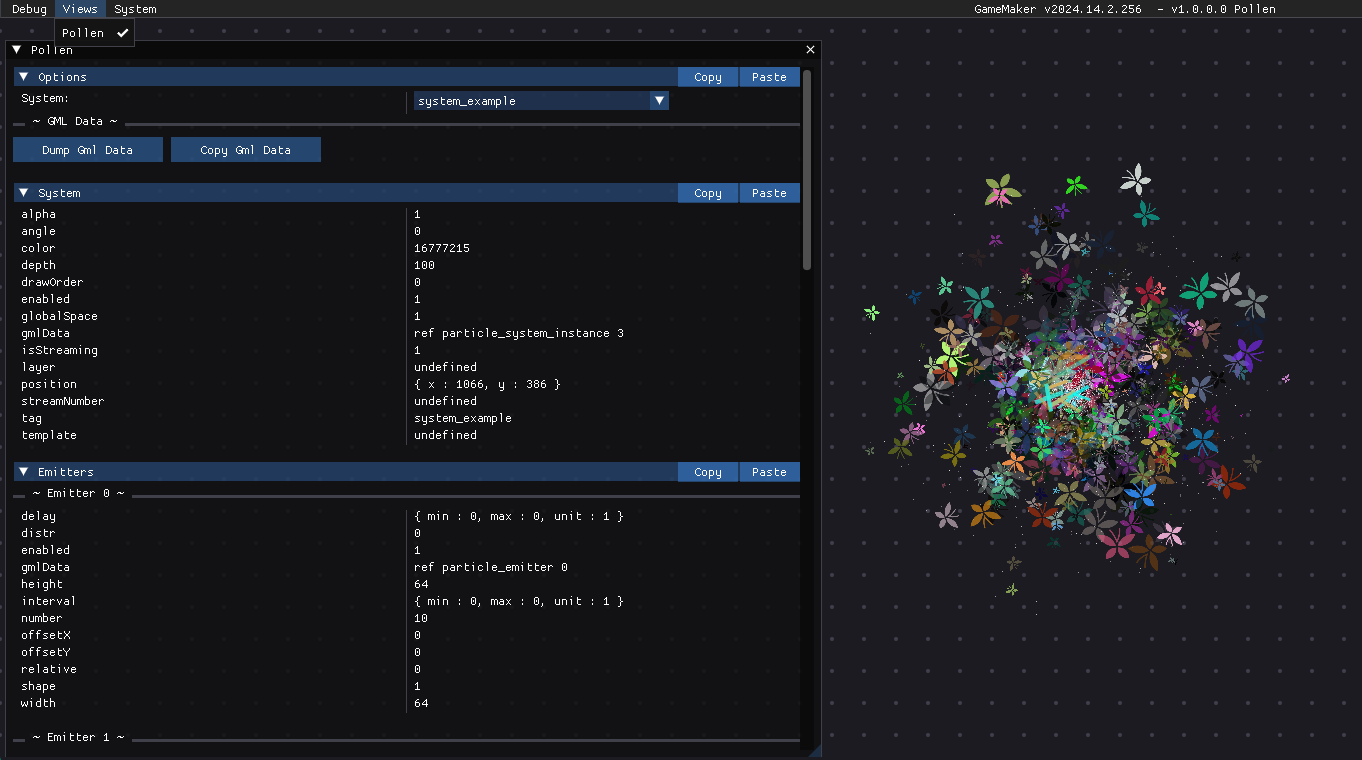This screenshot has height=760, width=1362.
Task: Click the Dump Gml Data button
Action: click(87, 150)
